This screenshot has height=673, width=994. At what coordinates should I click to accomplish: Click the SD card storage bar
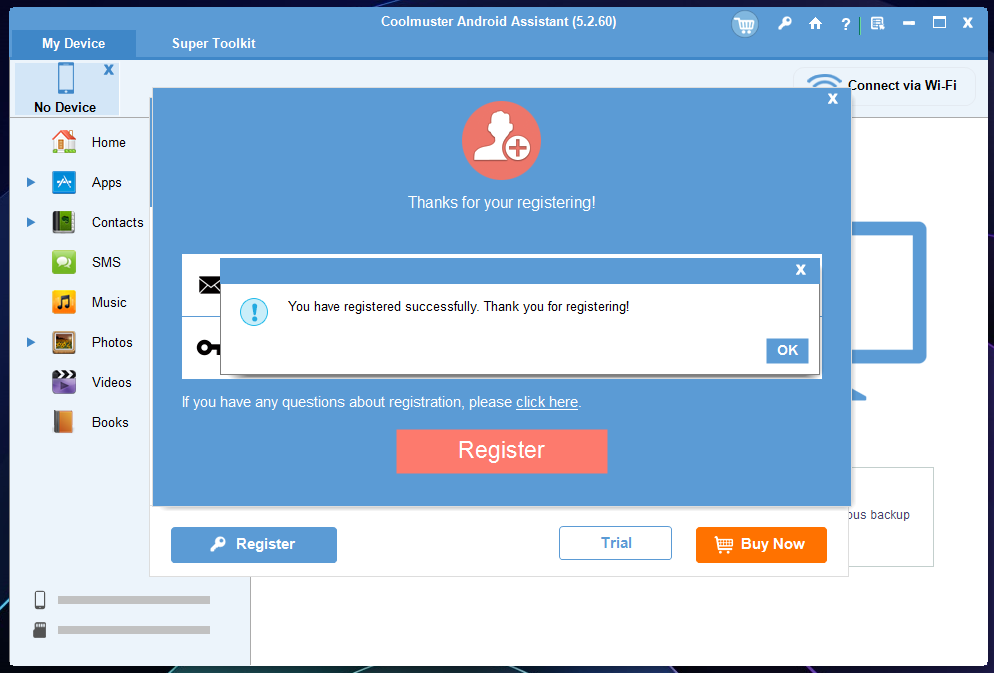(x=134, y=630)
